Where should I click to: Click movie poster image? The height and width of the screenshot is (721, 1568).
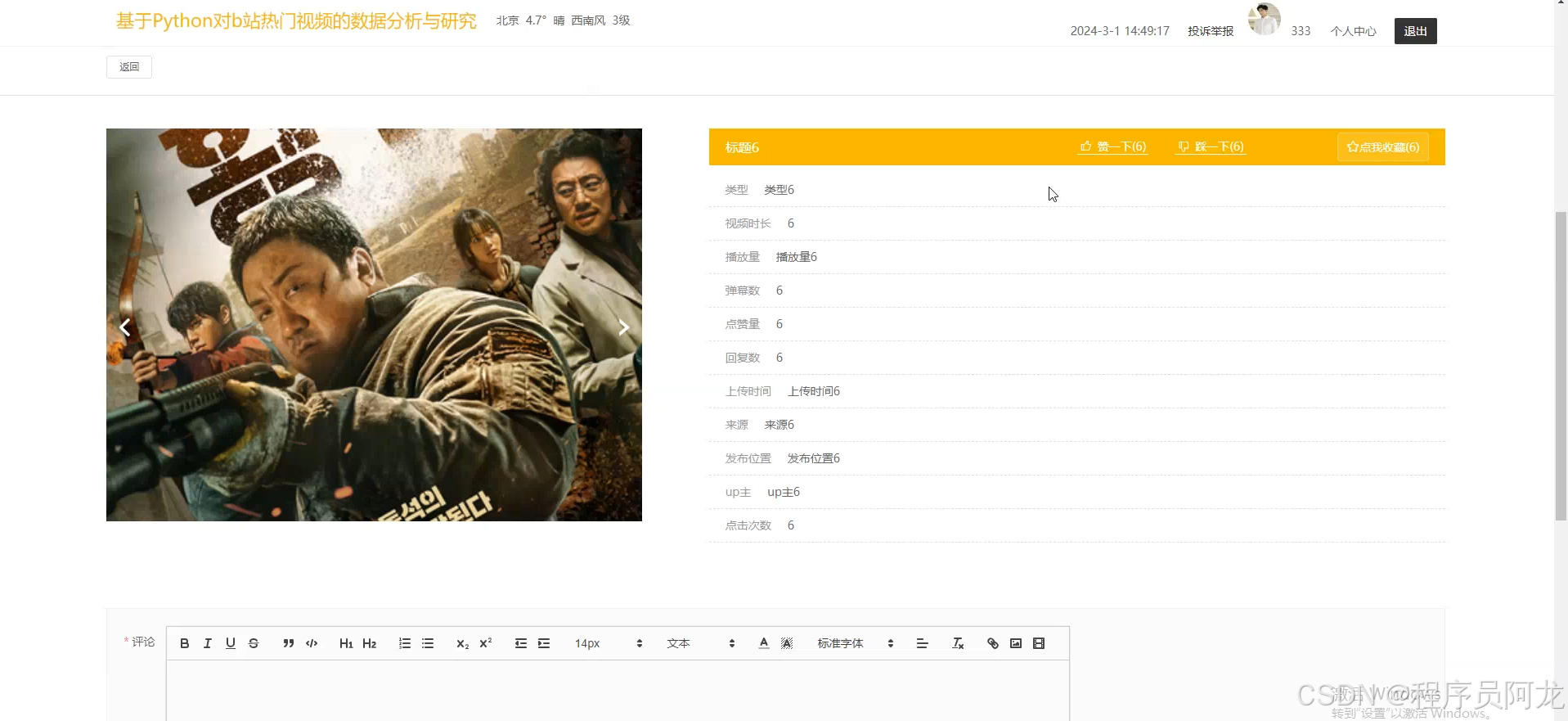click(x=374, y=325)
